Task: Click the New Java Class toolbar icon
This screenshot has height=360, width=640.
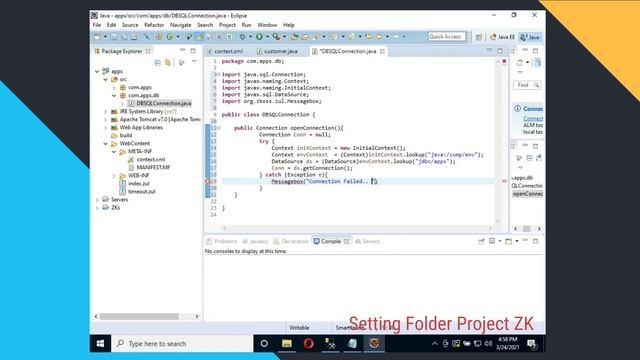Action: (x=169, y=37)
